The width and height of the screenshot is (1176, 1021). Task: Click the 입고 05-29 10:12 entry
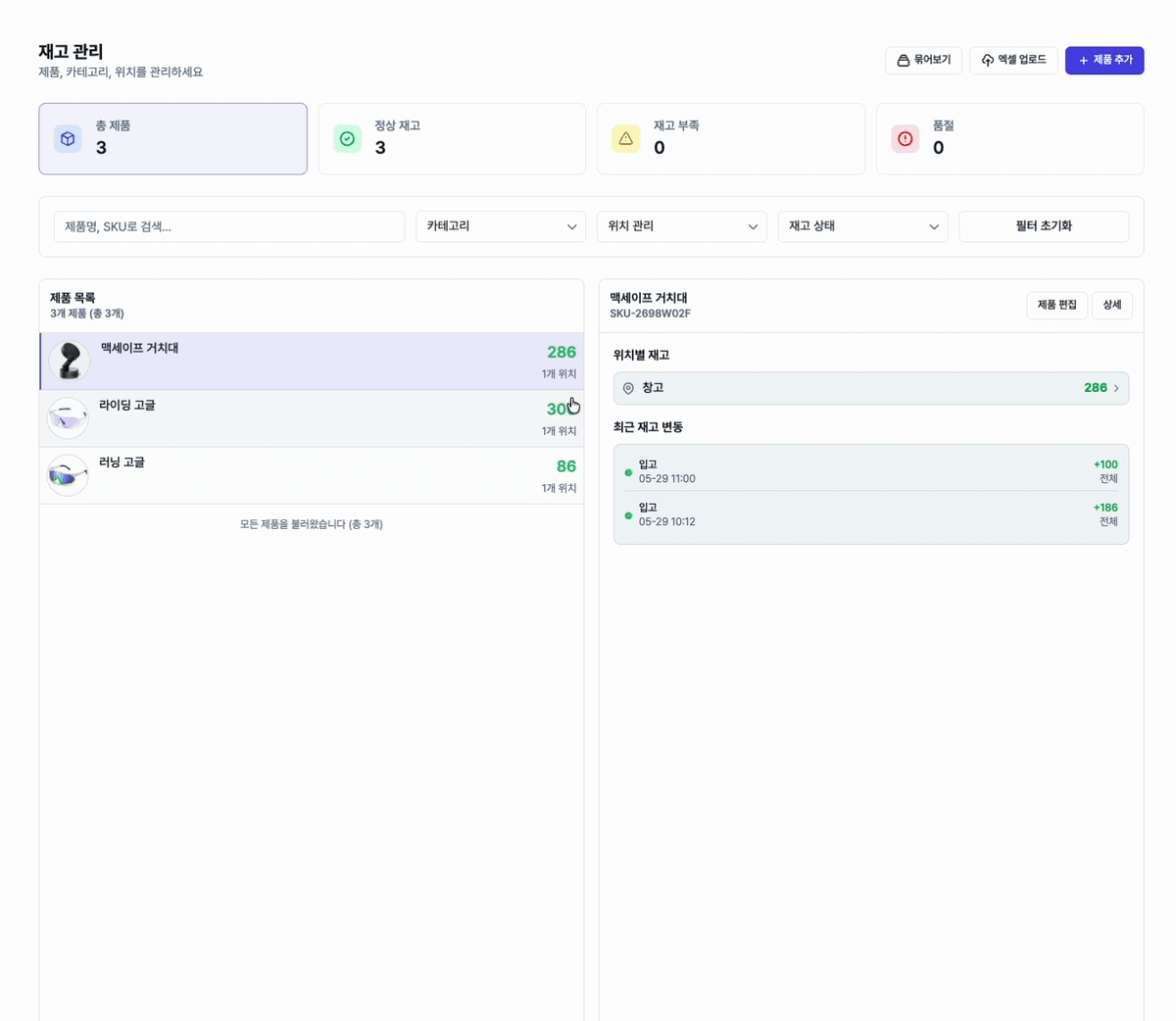pyautogui.click(x=871, y=514)
